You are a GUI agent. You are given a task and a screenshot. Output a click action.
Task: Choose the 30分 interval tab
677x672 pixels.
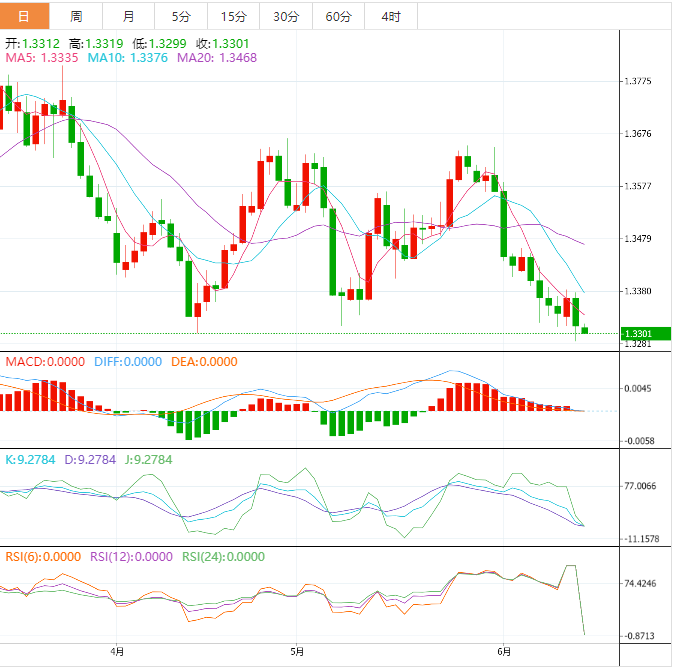[286, 16]
